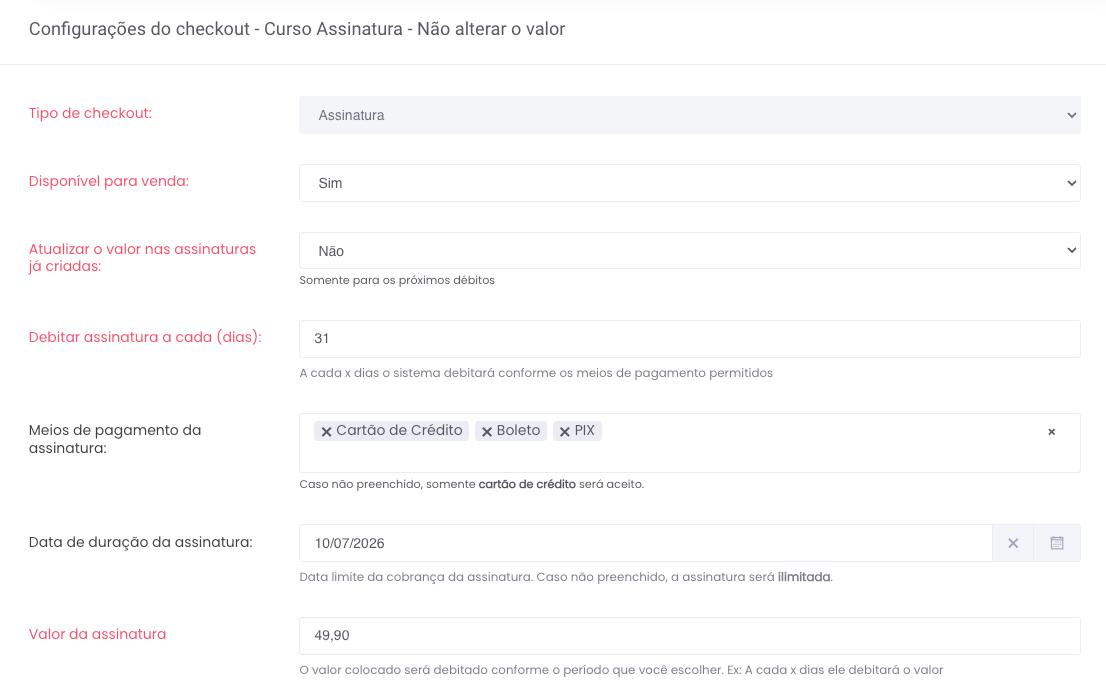
Task: Click the 'Data limite da cobrança da assinatura' hint
Action: click(566, 576)
